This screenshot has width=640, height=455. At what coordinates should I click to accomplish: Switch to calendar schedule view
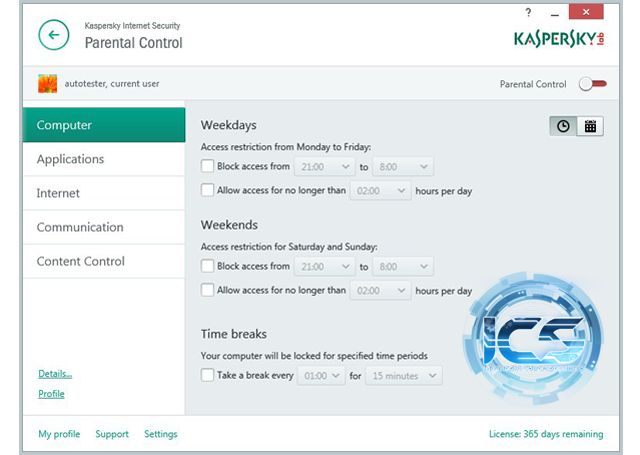(x=590, y=126)
